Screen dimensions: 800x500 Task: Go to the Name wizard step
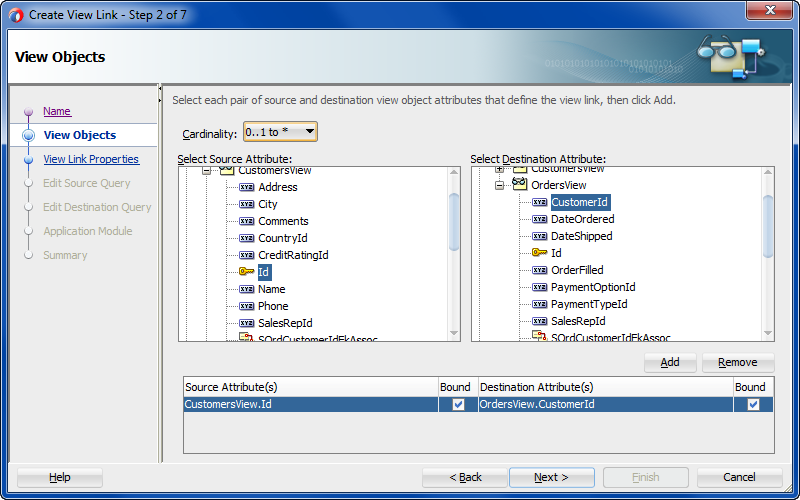click(x=57, y=111)
